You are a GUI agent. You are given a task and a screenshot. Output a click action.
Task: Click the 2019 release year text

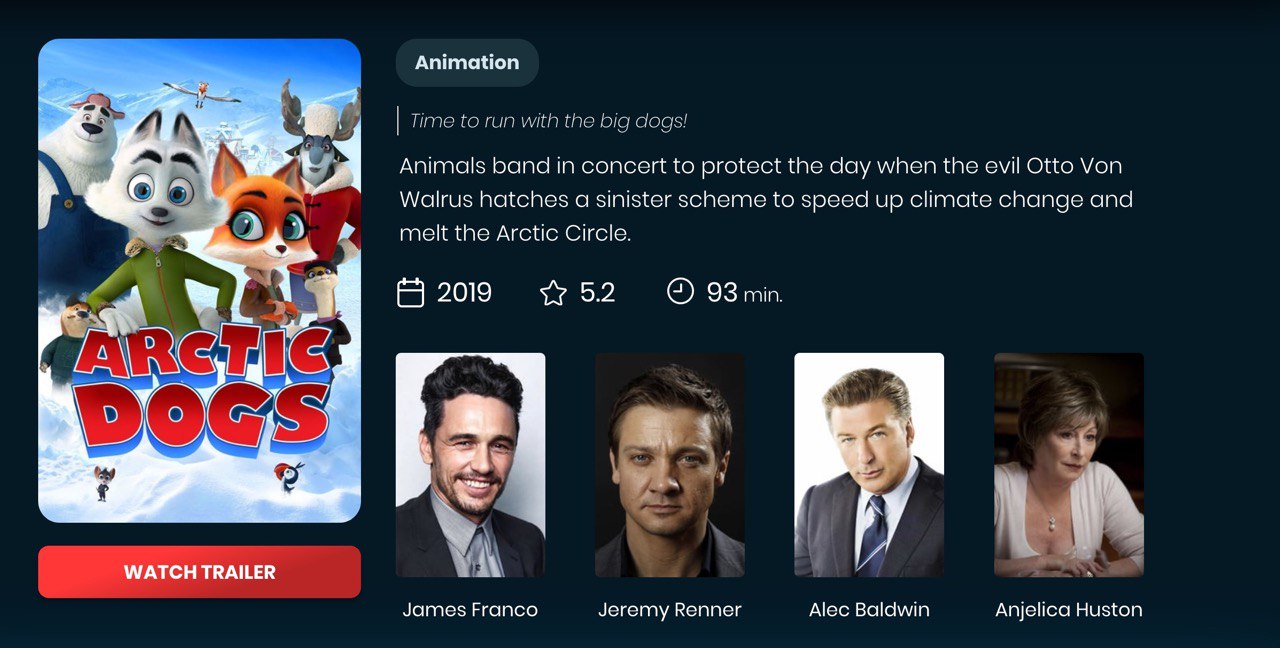tap(464, 293)
